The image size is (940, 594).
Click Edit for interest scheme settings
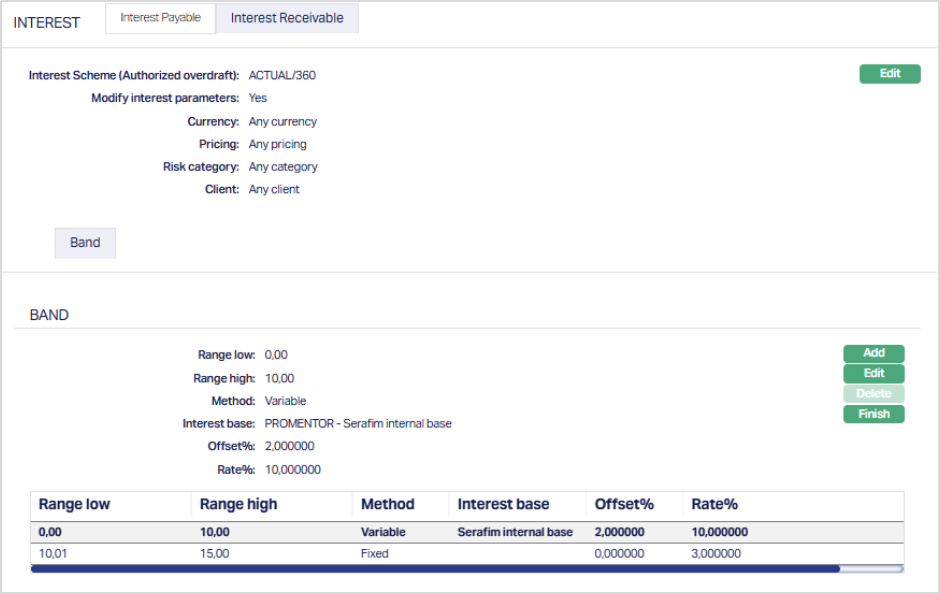pyautogui.click(x=889, y=74)
